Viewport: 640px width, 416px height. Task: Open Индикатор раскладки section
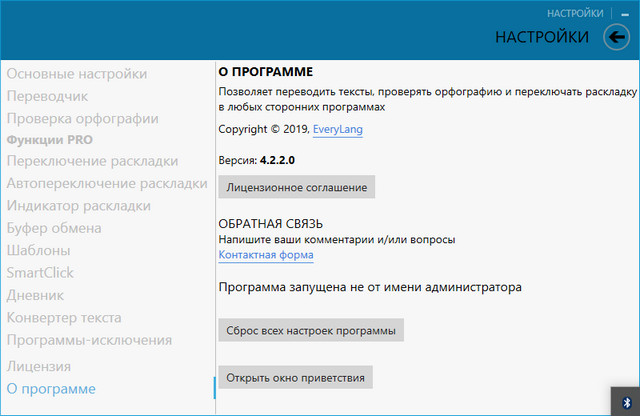79,206
